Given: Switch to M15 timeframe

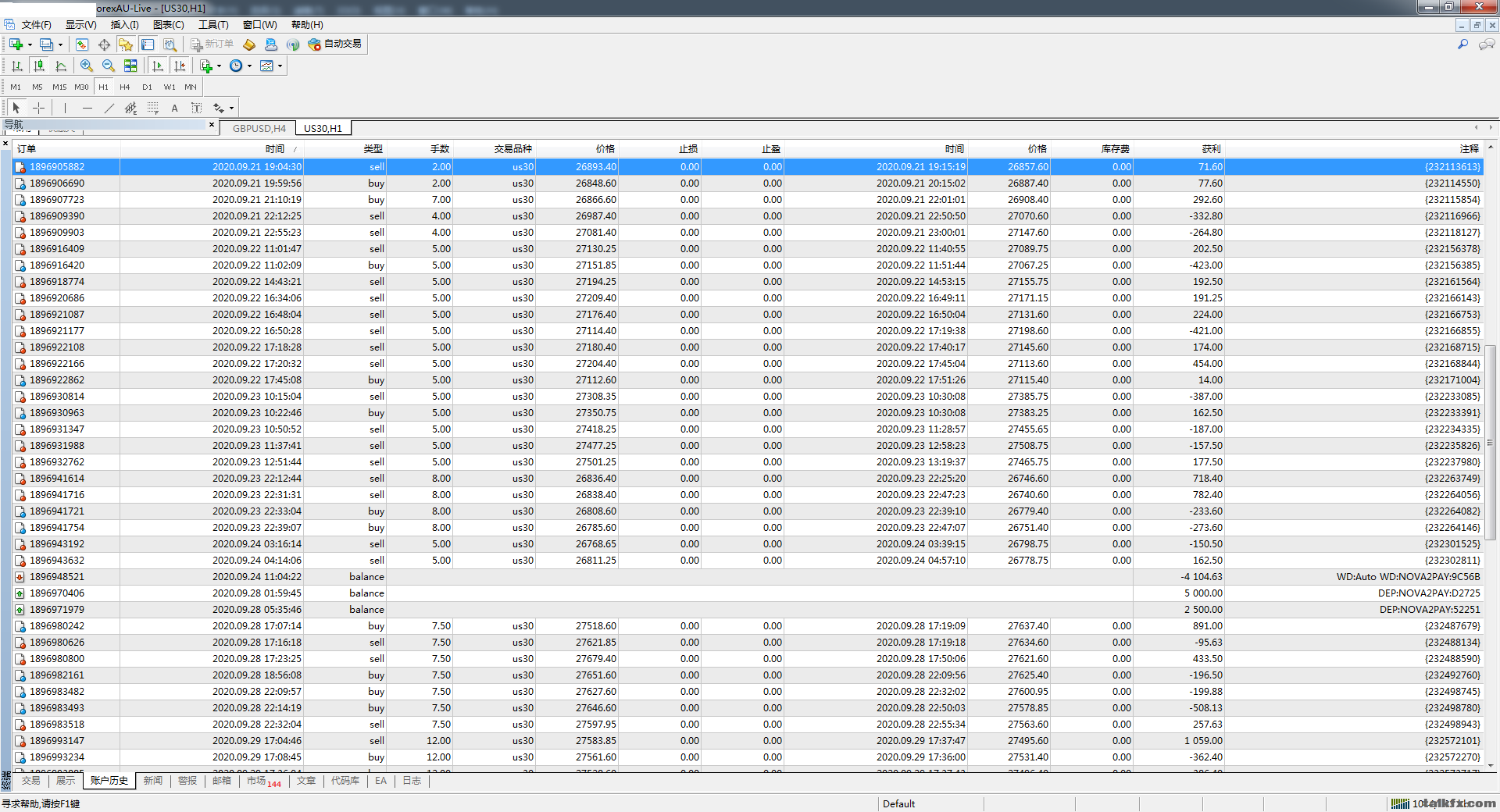Looking at the screenshot, I should [59, 87].
